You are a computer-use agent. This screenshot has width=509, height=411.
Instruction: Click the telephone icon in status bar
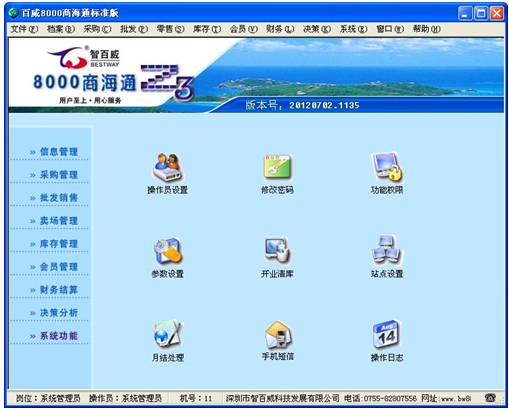click(490, 397)
